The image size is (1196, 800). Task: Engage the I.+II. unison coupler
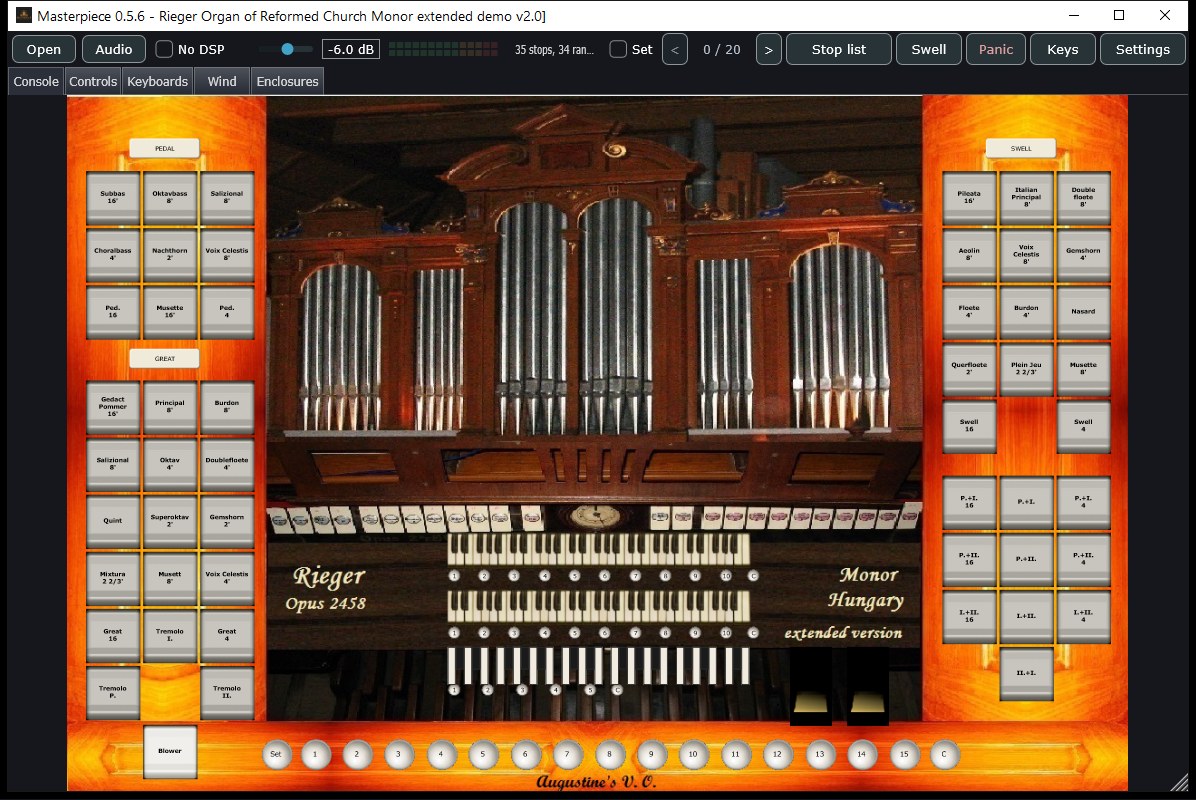[1027, 617]
